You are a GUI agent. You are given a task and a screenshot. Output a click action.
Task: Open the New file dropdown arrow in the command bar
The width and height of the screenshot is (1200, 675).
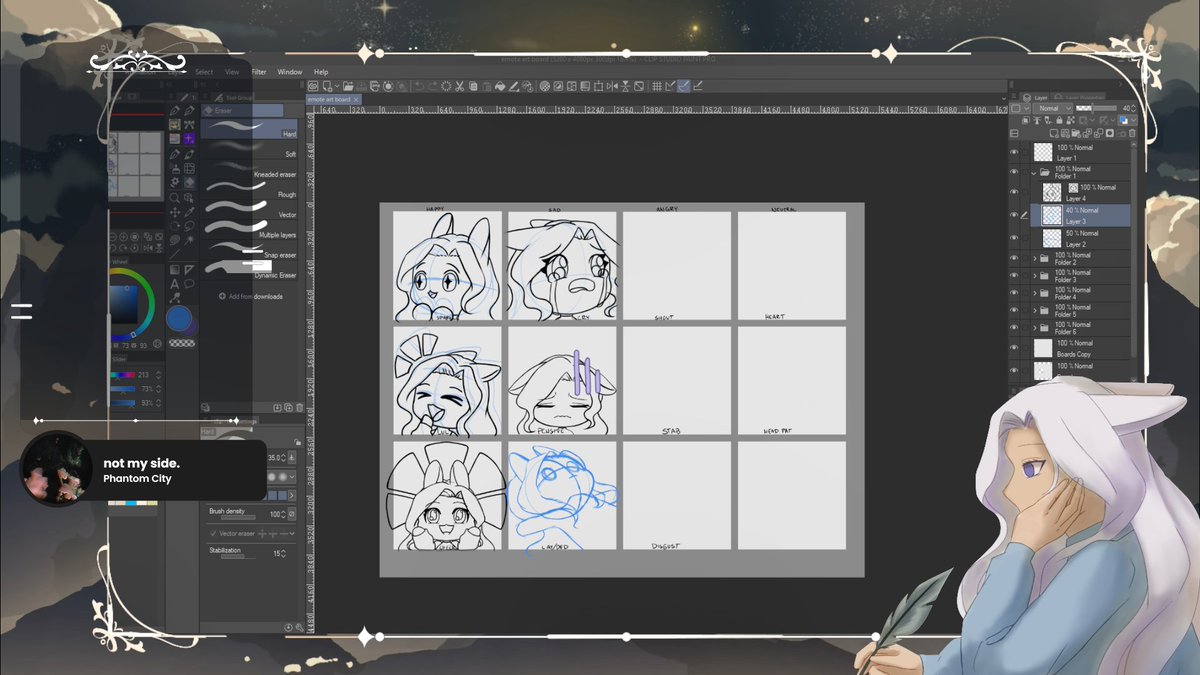click(x=337, y=86)
